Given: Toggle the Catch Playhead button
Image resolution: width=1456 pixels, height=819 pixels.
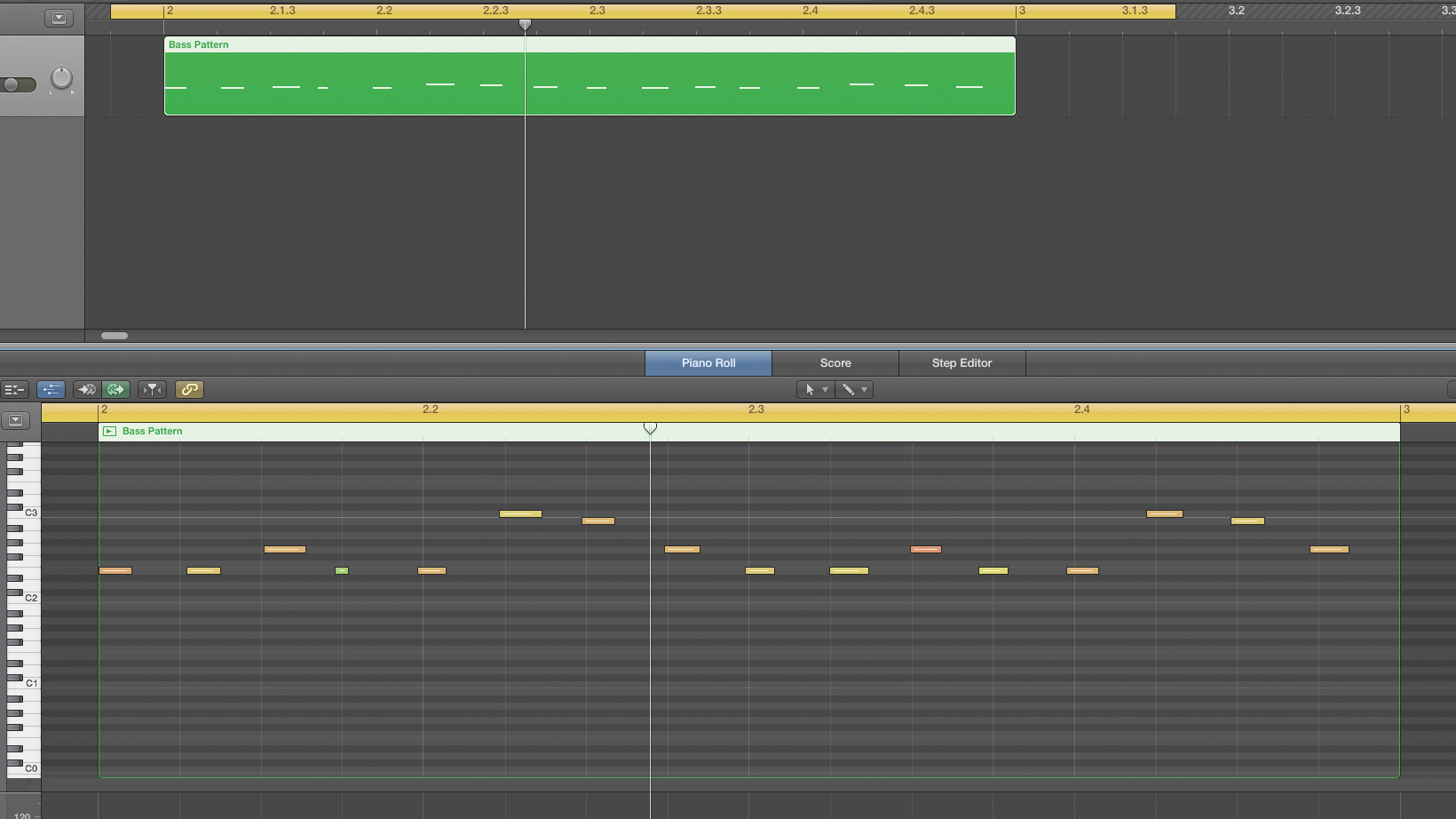Looking at the screenshot, I should pos(153,389).
